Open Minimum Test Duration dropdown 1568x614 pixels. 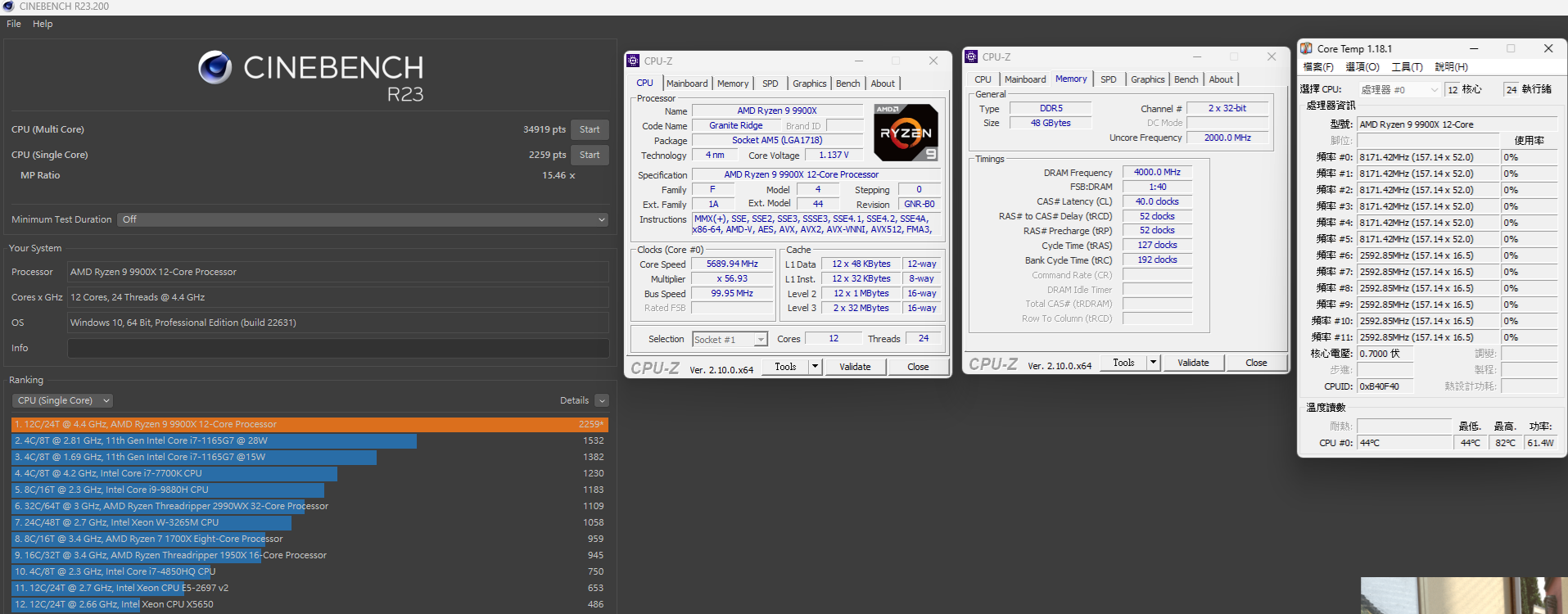pos(363,219)
